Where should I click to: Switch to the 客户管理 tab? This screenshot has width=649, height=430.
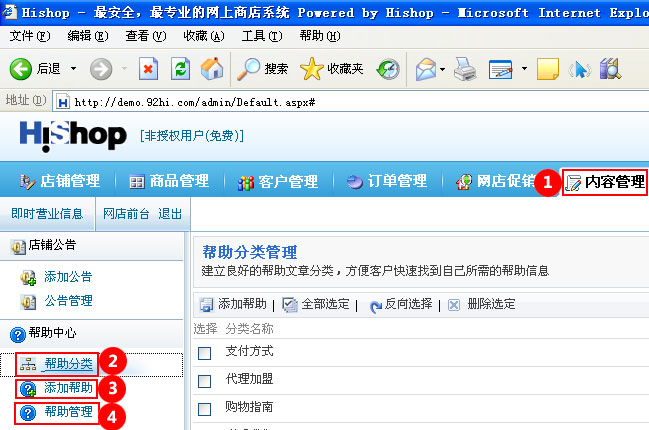(278, 181)
